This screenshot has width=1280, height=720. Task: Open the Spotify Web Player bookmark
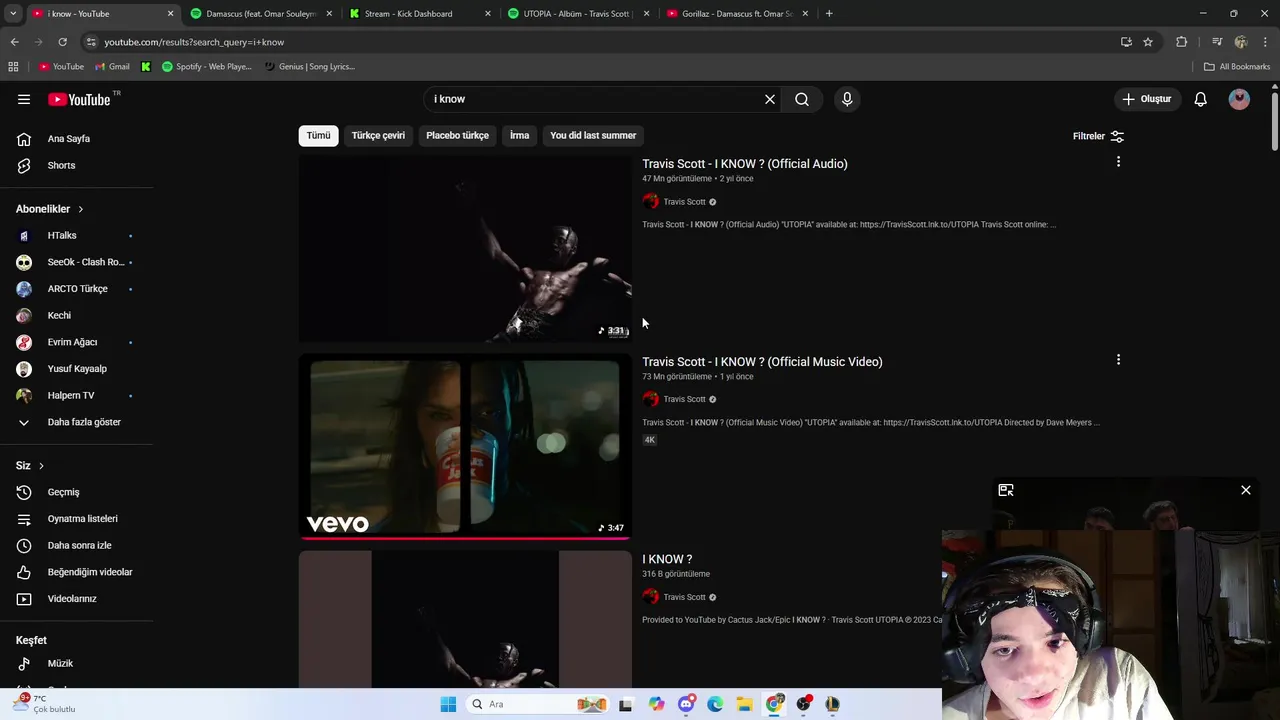point(207,67)
